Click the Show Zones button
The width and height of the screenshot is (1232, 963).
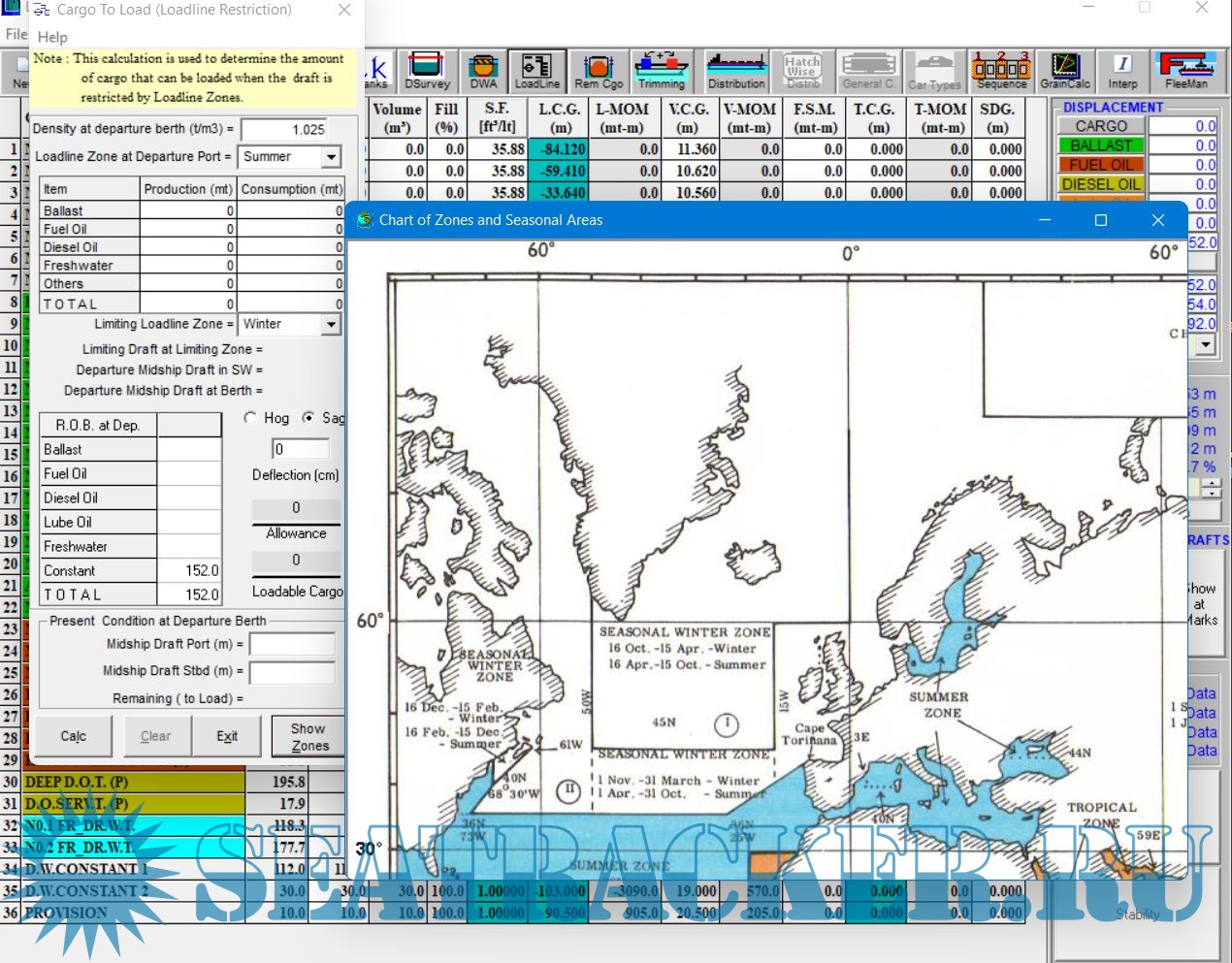pos(309,737)
